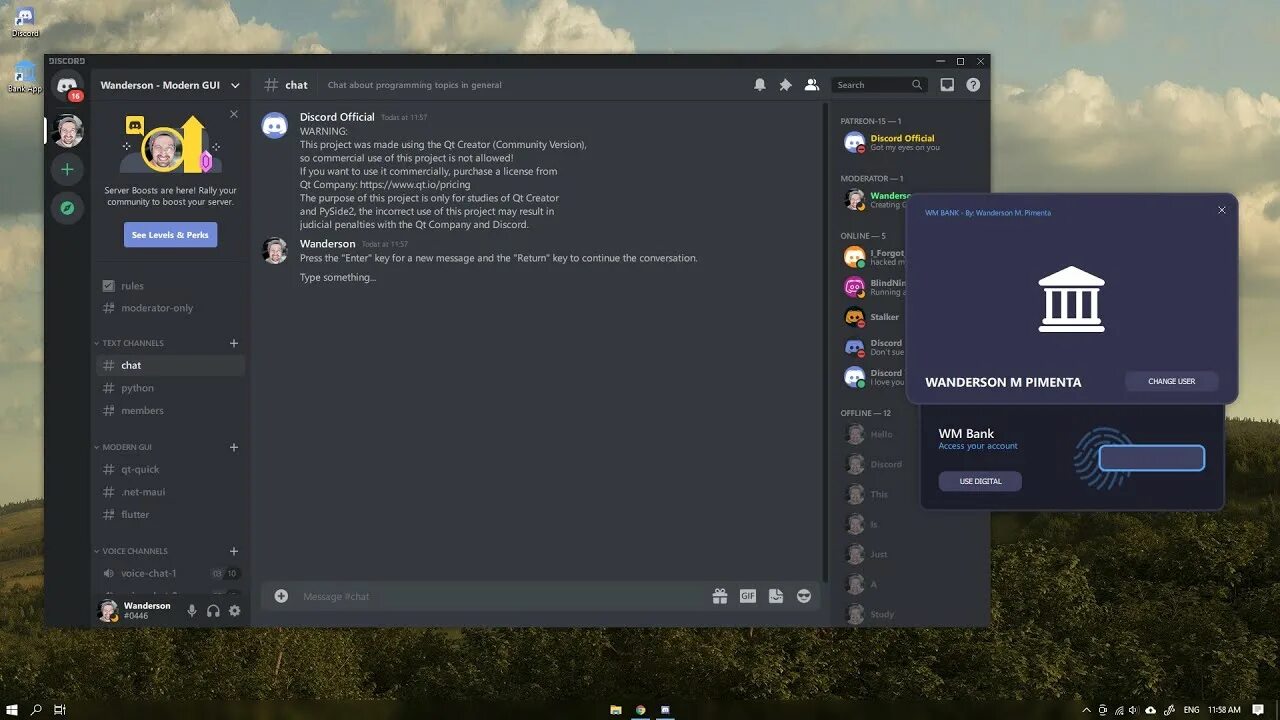Dismiss the Server Boosts banner
1280x720 pixels.
(234, 114)
